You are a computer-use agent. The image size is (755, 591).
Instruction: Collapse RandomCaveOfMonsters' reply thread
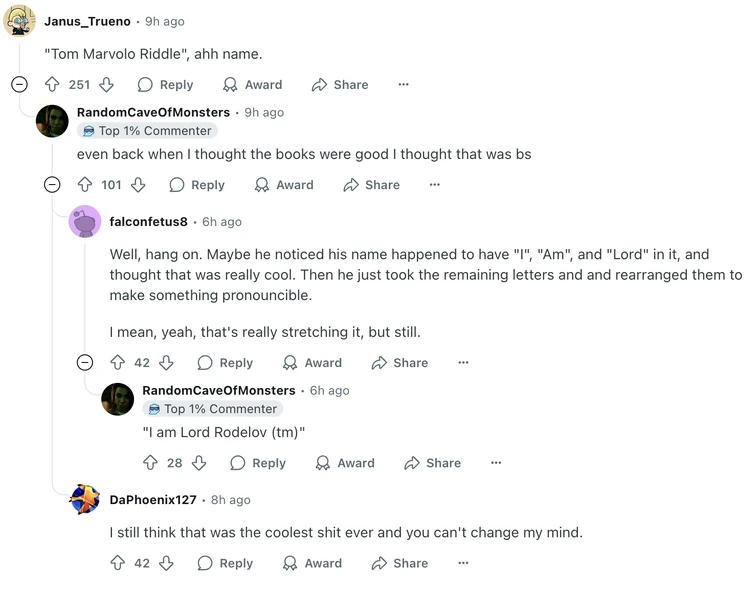(52, 185)
